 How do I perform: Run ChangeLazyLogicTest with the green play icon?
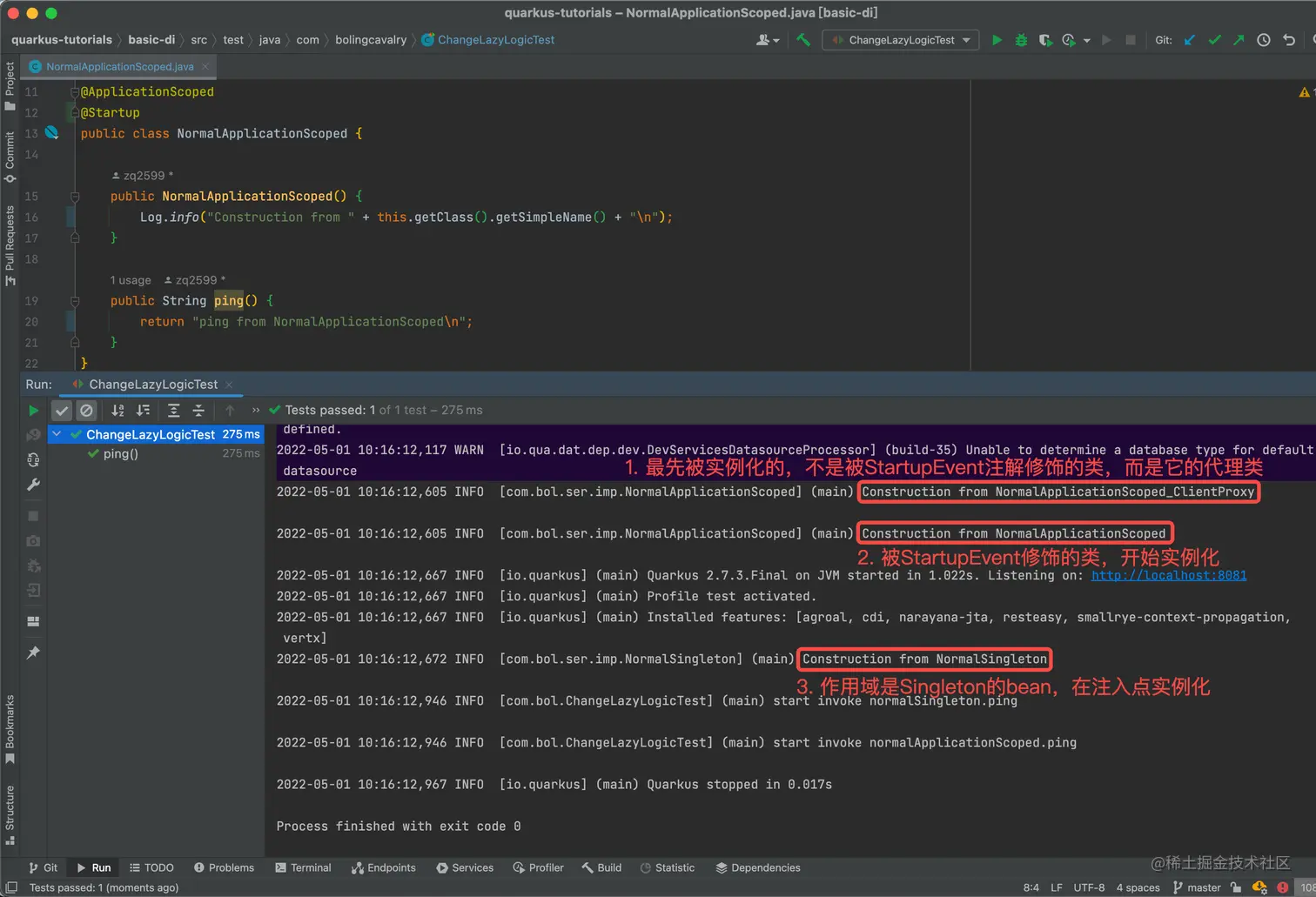(x=997, y=40)
